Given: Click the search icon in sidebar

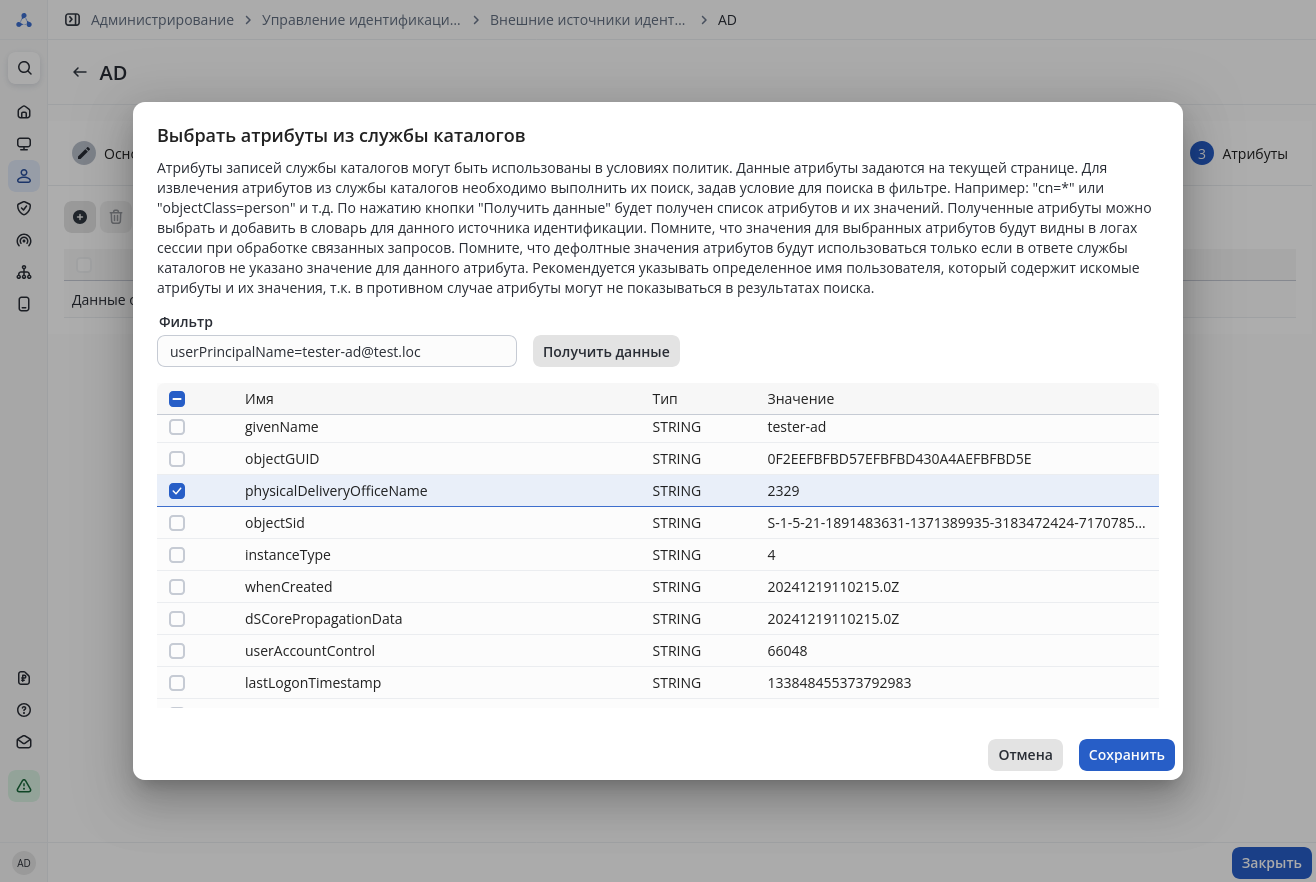Looking at the screenshot, I should tap(24, 68).
